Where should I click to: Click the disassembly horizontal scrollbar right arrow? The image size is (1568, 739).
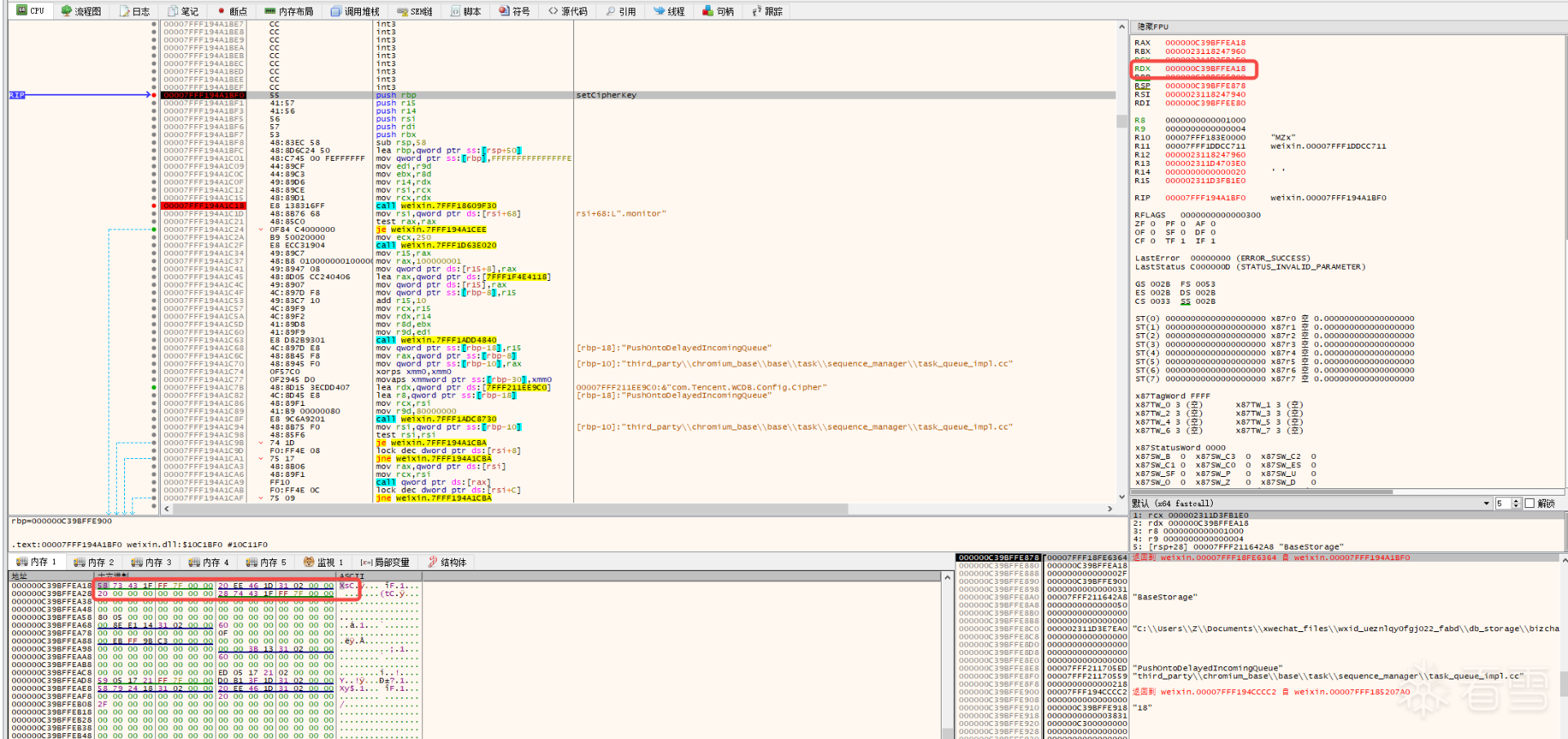click(x=1110, y=509)
